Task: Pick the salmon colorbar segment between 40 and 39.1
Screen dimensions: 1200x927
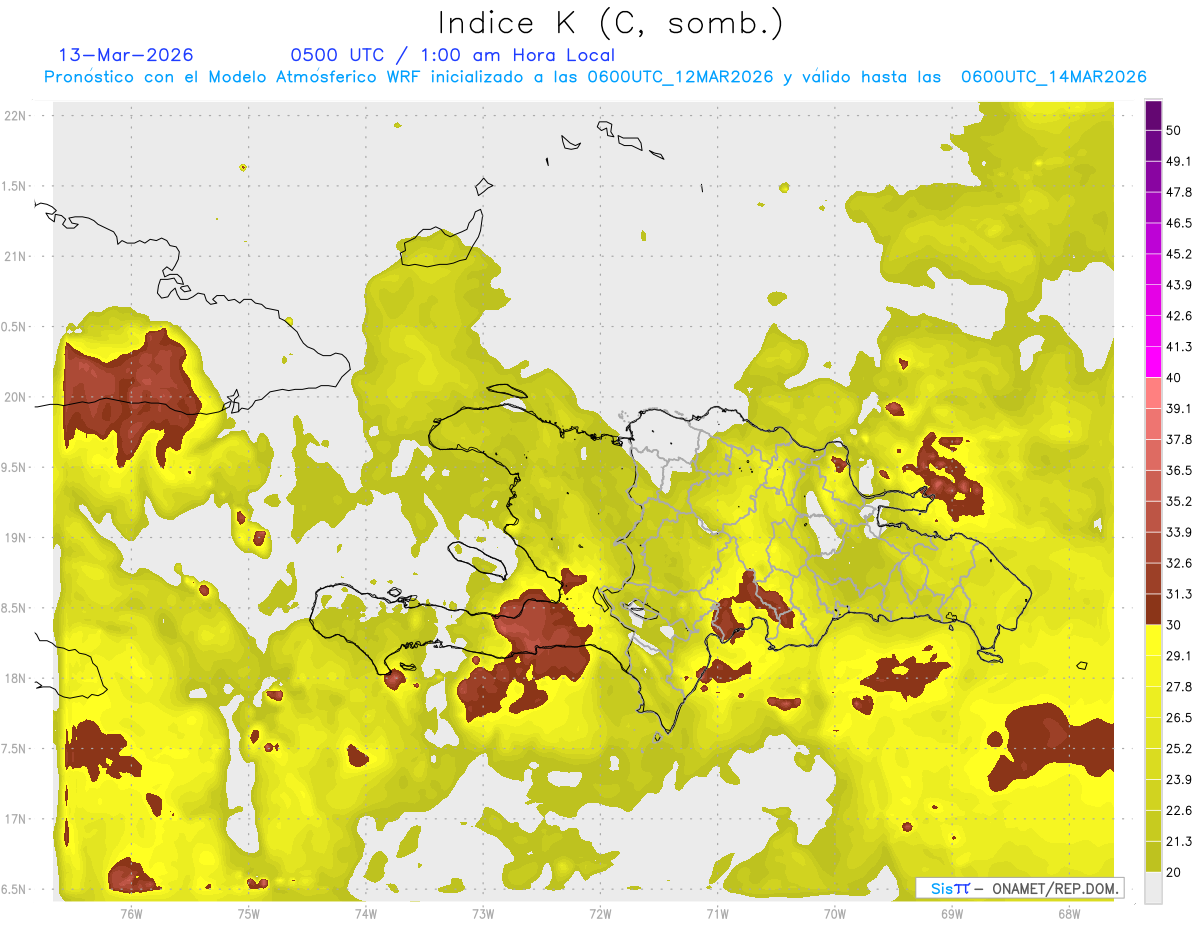Action: [1153, 393]
